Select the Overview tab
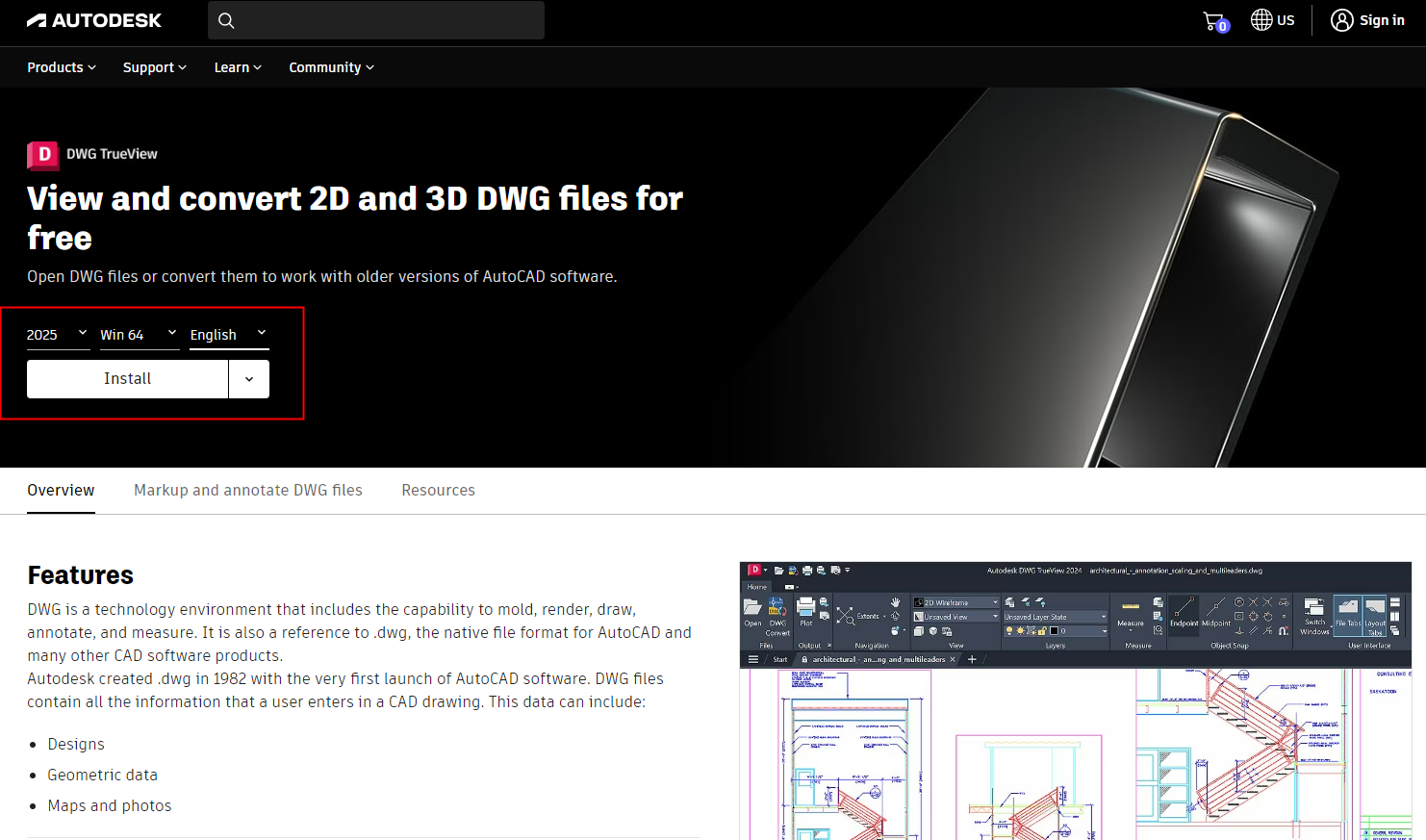Screen dimensions: 1426x840 (x=61, y=491)
